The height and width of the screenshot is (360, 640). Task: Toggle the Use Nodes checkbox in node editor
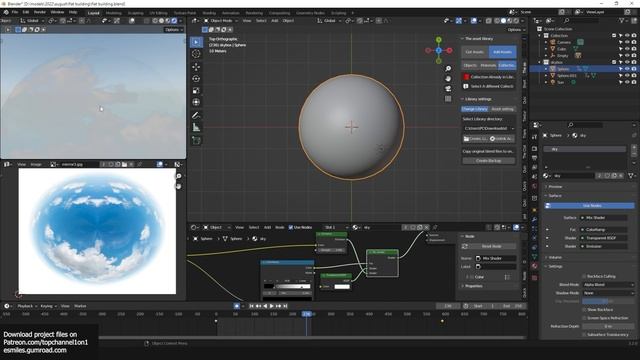pyautogui.click(x=291, y=227)
